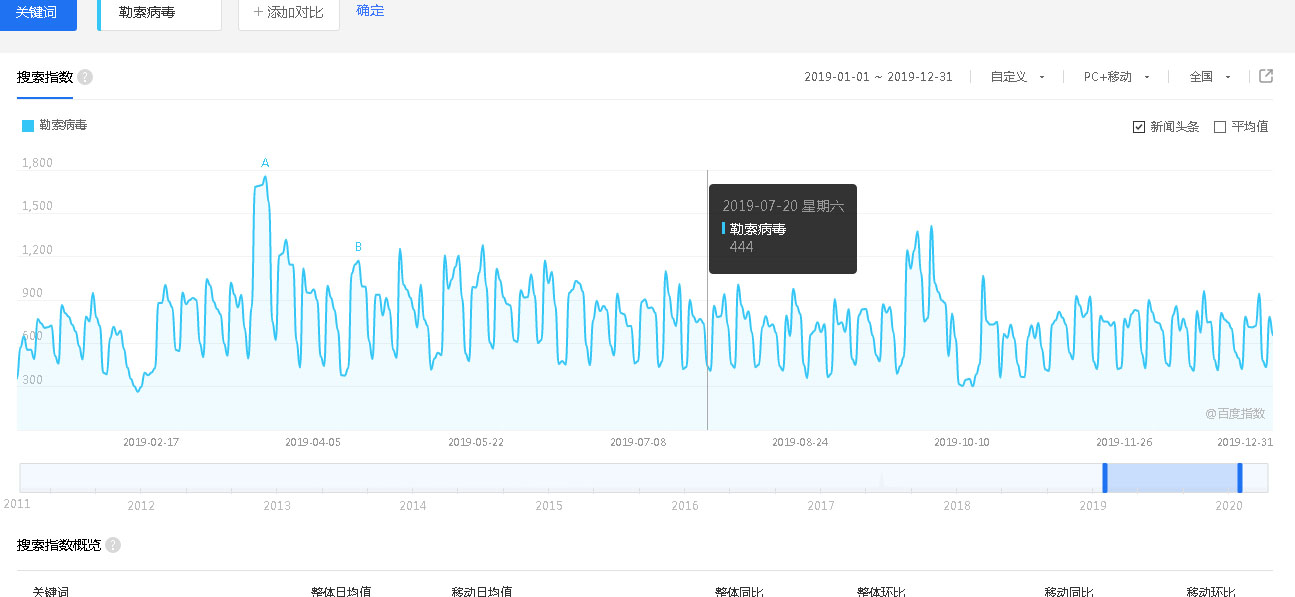Click the 添加对比 button
Image resolution: width=1295 pixels, height=597 pixels.
288,15
